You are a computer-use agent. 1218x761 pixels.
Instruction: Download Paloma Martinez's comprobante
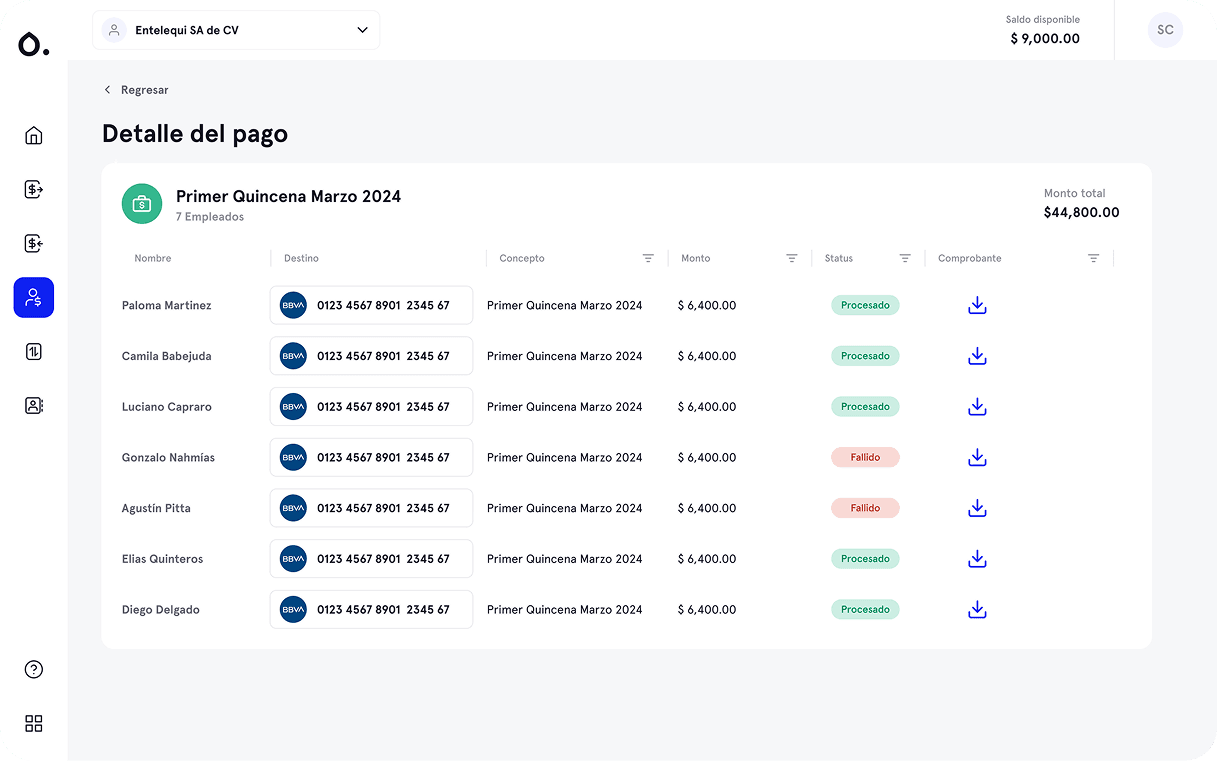[977, 305]
